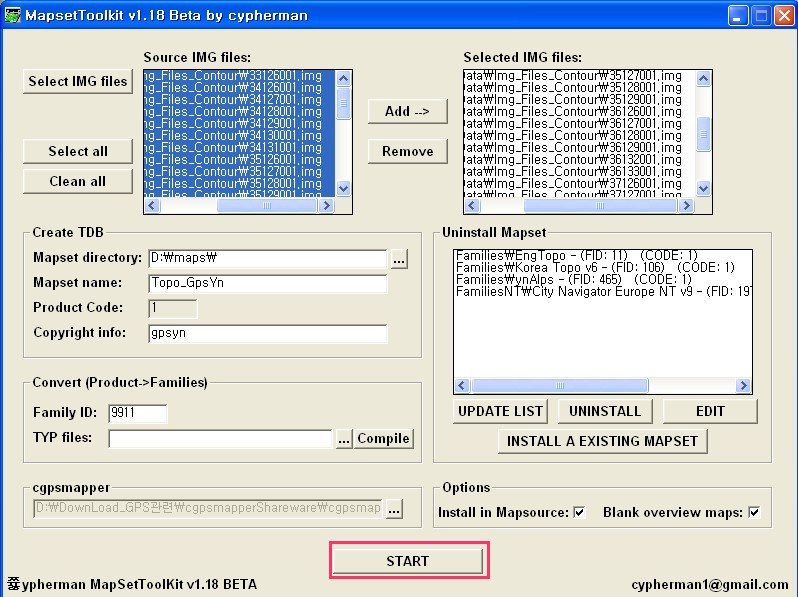Select source file 34128001.img
Viewport: 798px width, 597px height.
click(x=233, y=111)
